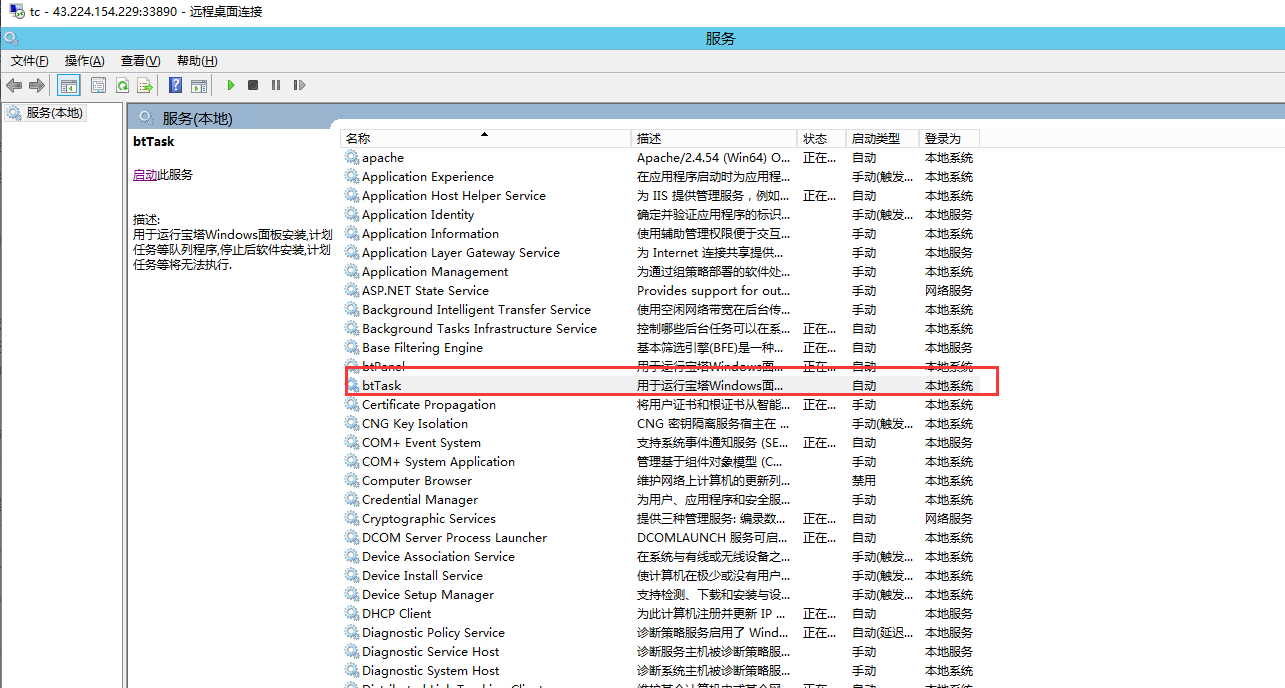The height and width of the screenshot is (688, 1285).
Task: Click the green Start Service toolbar button
Action: 231,86
